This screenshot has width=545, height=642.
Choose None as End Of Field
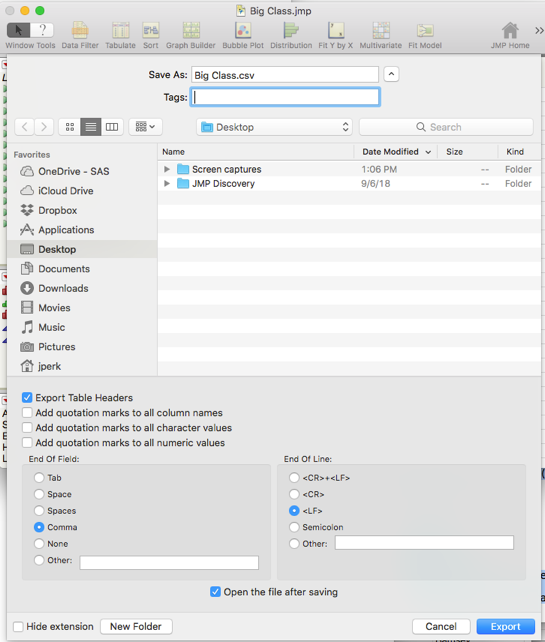coord(39,544)
